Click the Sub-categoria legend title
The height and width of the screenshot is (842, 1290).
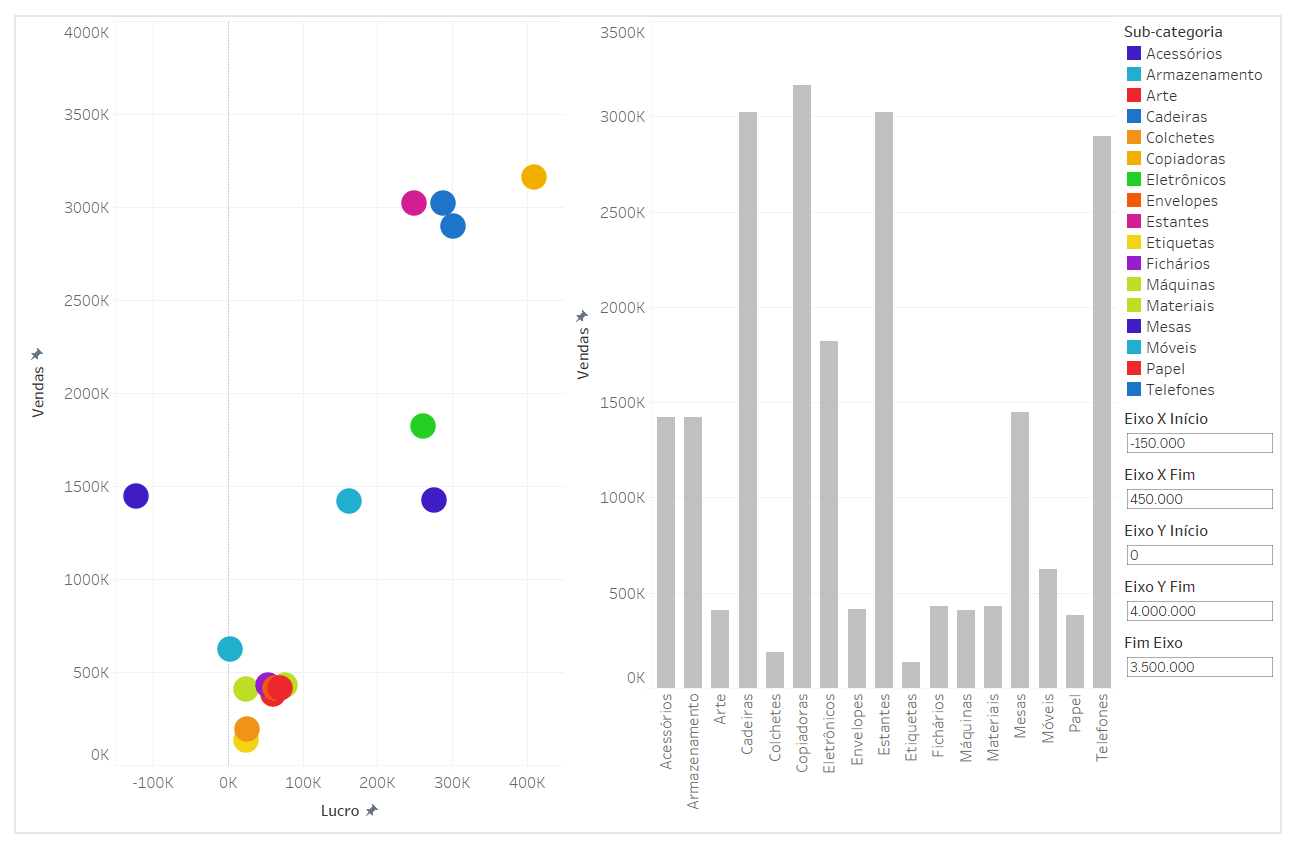[x=1173, y=32]
